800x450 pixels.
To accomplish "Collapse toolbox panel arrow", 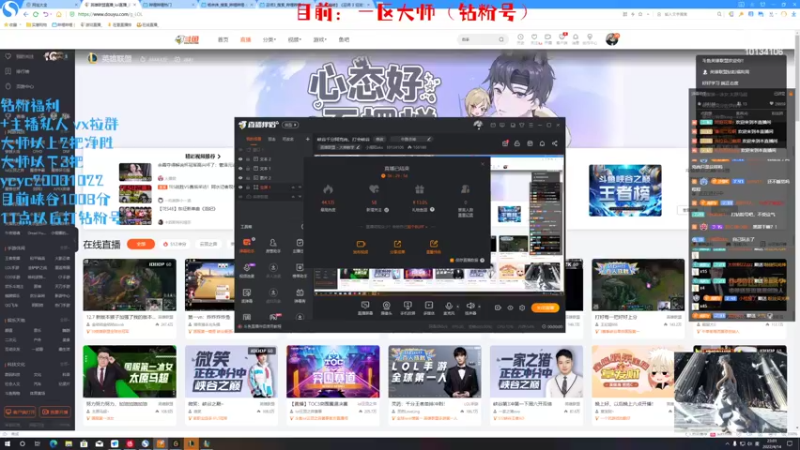I will tap(302, 227).
